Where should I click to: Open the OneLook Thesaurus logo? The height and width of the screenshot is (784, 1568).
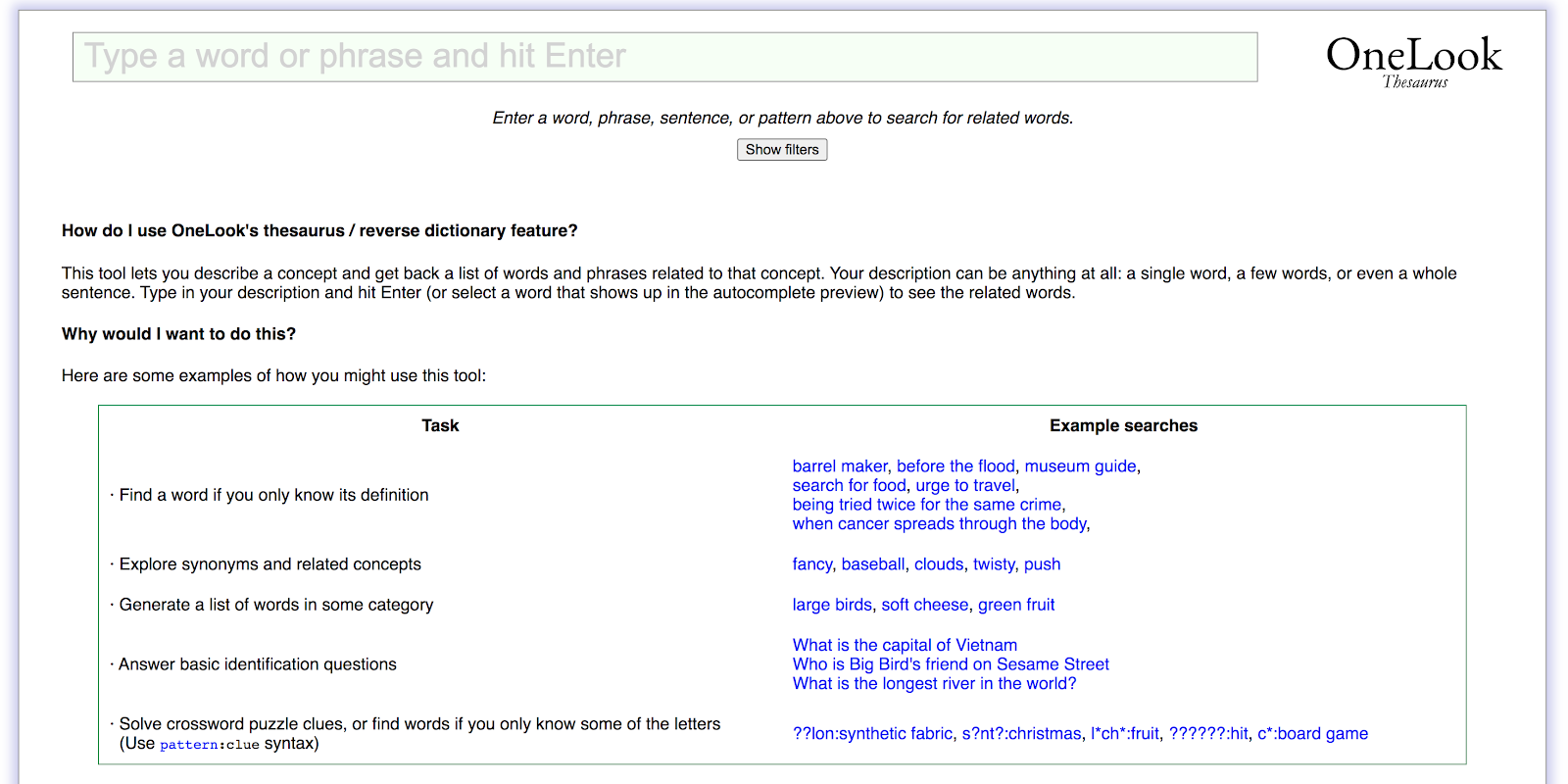point(1413,61)
